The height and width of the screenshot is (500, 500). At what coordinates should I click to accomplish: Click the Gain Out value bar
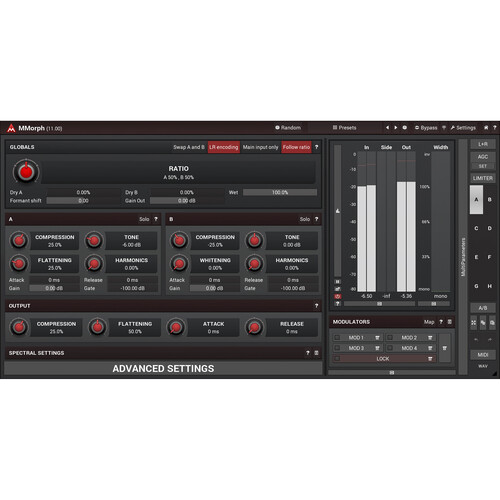click(x=187, y=201)
